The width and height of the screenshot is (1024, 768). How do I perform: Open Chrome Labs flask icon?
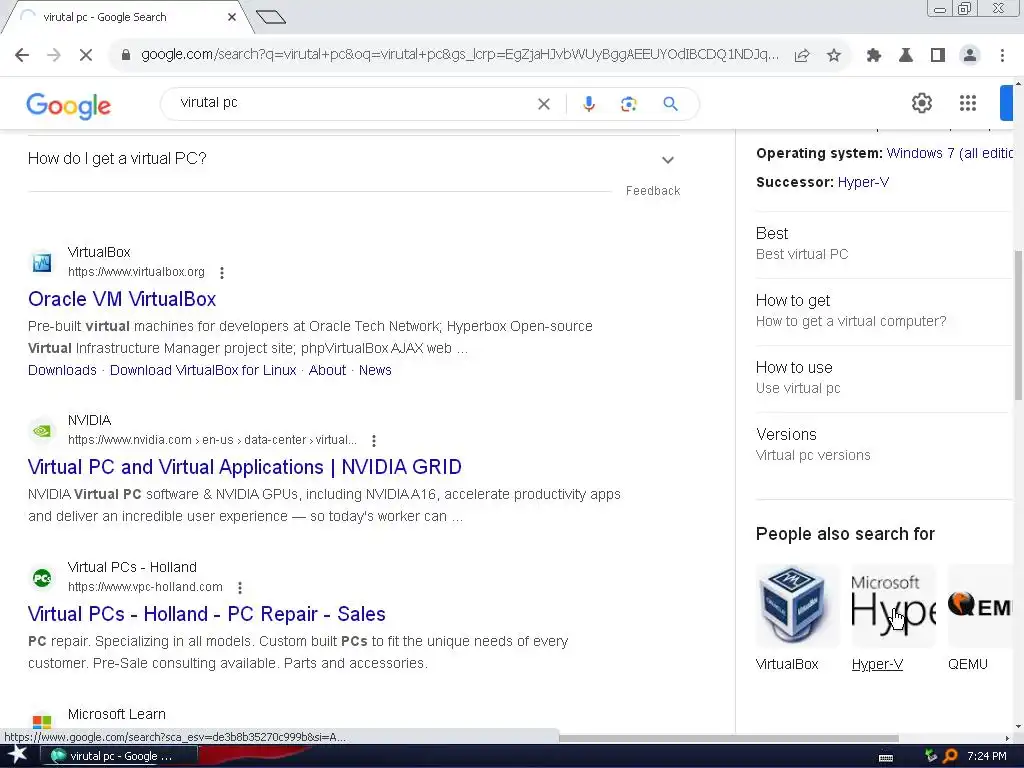tap(905, 56)
